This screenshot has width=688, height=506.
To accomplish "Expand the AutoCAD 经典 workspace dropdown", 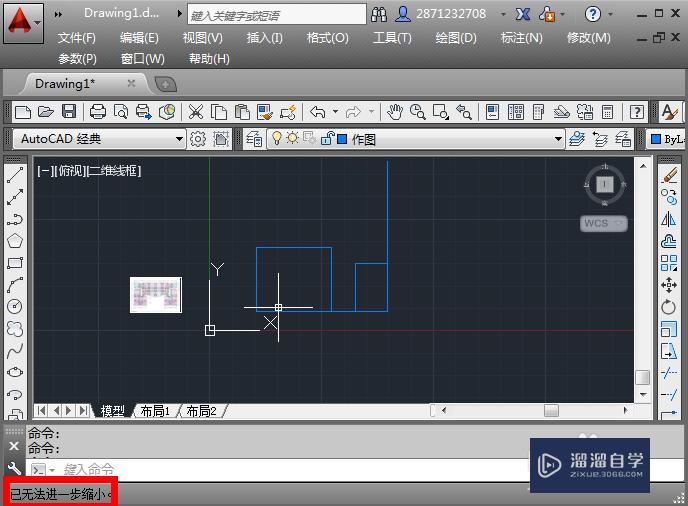I will pyautogui.click(x=179, y=139).
